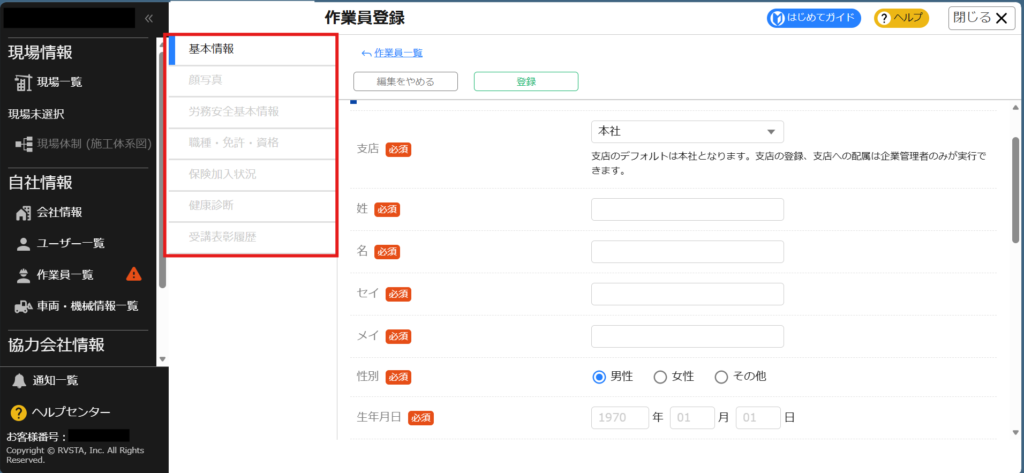This screenshot has height=473, width=1024.
Task: Click the 編集をやめる button
Action: (406, 82)
